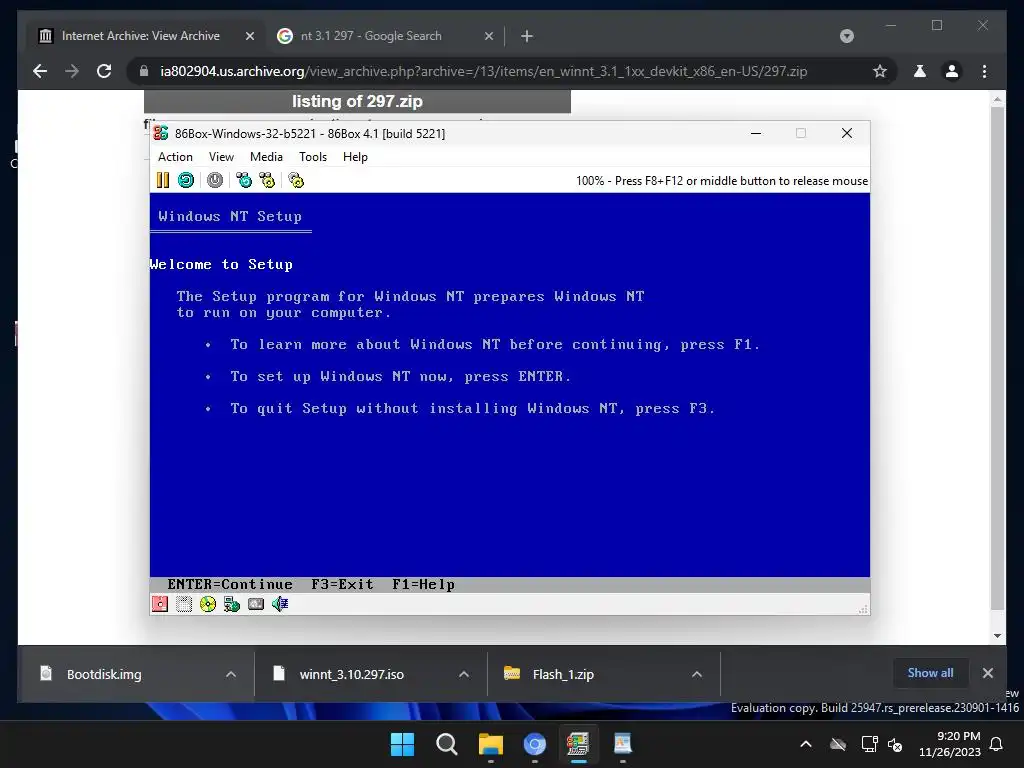Viewport: 1024px width, 768px height.
Task: Click the 'F3=Exit' status text
Action: click(342, 584)
